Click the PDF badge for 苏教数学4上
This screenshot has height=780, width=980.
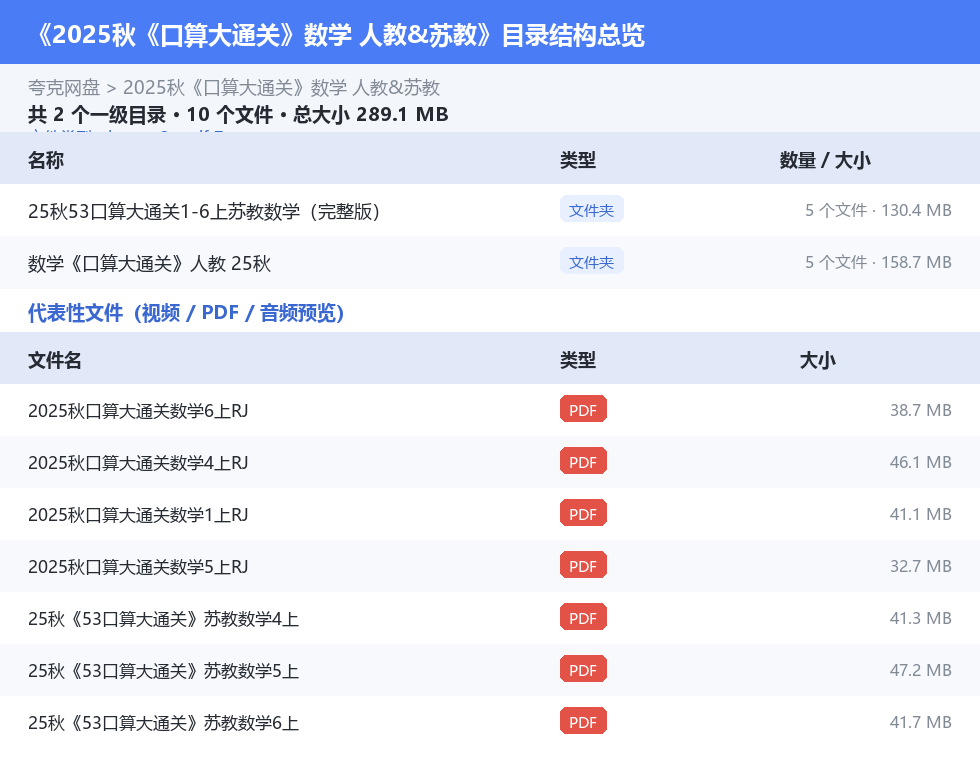point(583,617)
